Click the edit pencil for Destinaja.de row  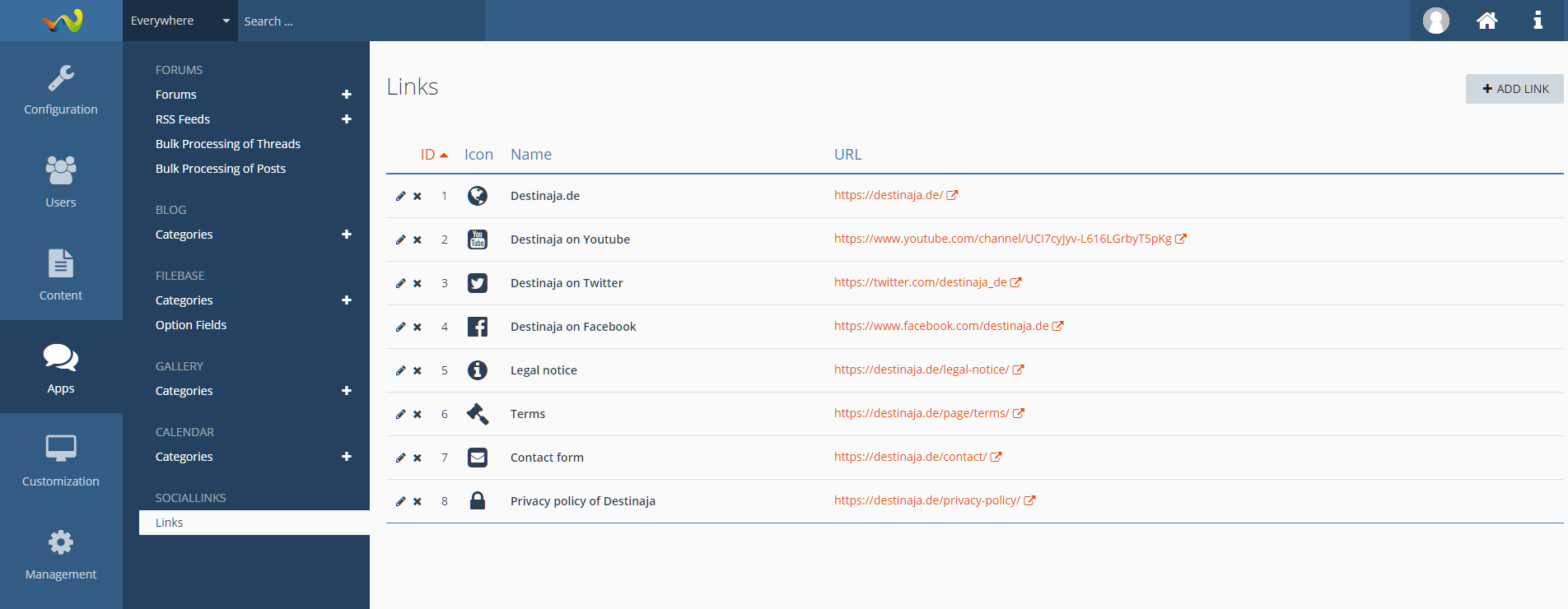400,196
